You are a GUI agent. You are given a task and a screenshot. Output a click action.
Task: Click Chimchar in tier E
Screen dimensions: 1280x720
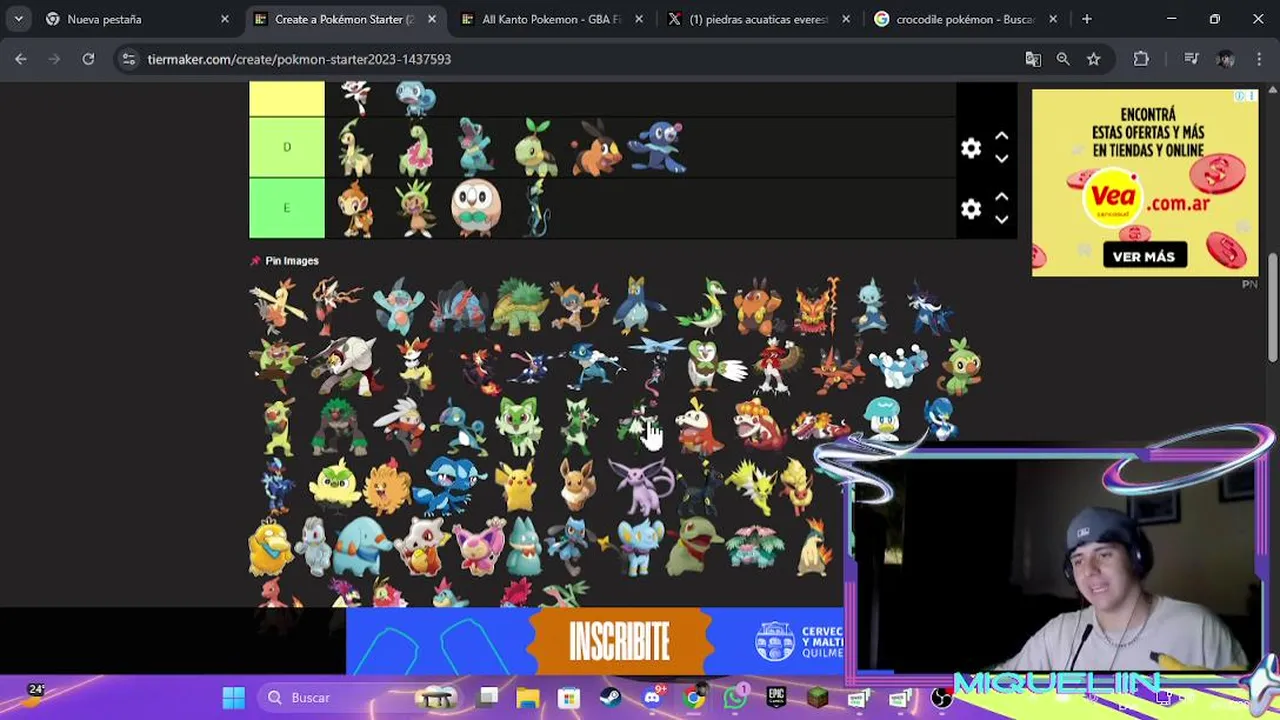point(355,208)
